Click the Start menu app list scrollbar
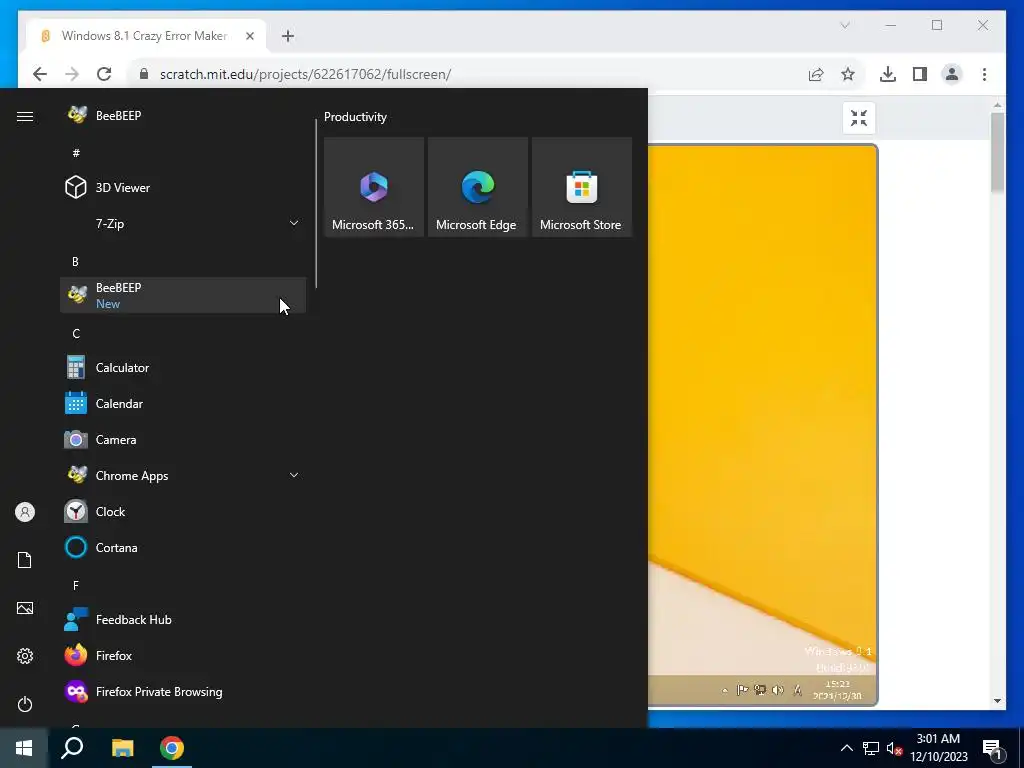This screenshot has width=1024, height=768. pos(316,204)
